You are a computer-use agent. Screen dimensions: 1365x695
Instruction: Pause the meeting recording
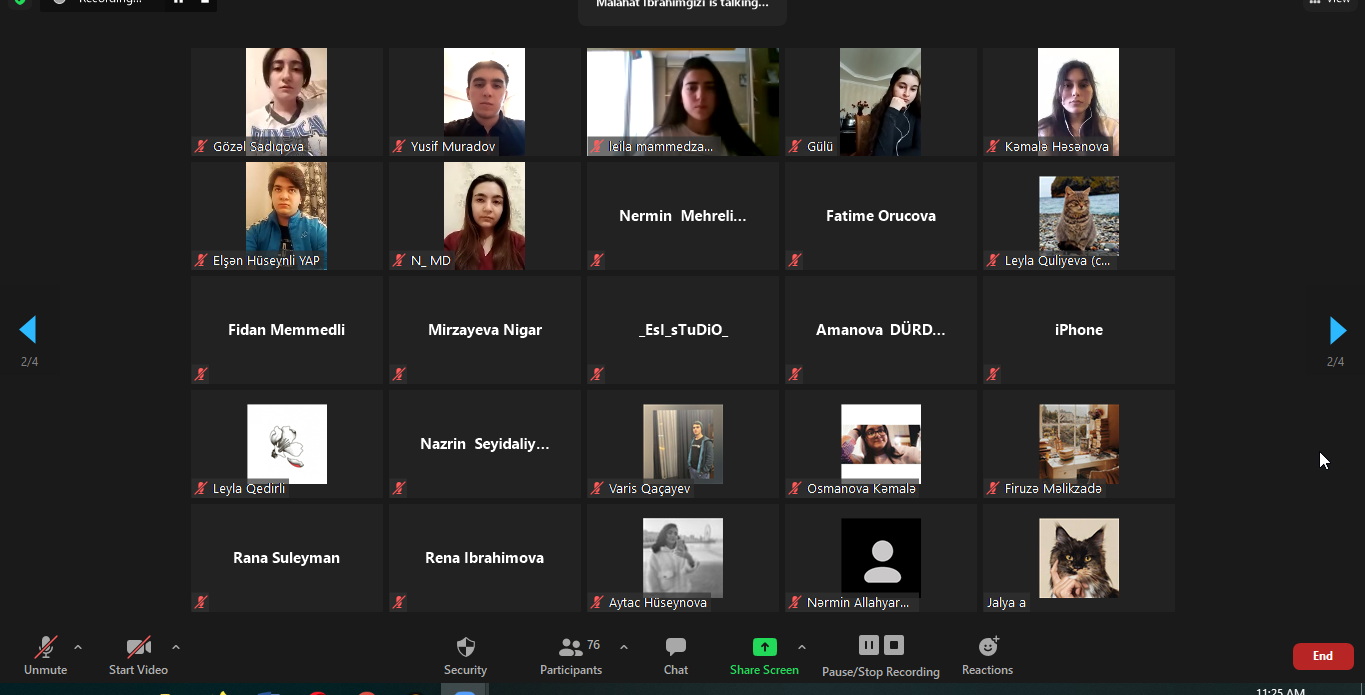868,645
